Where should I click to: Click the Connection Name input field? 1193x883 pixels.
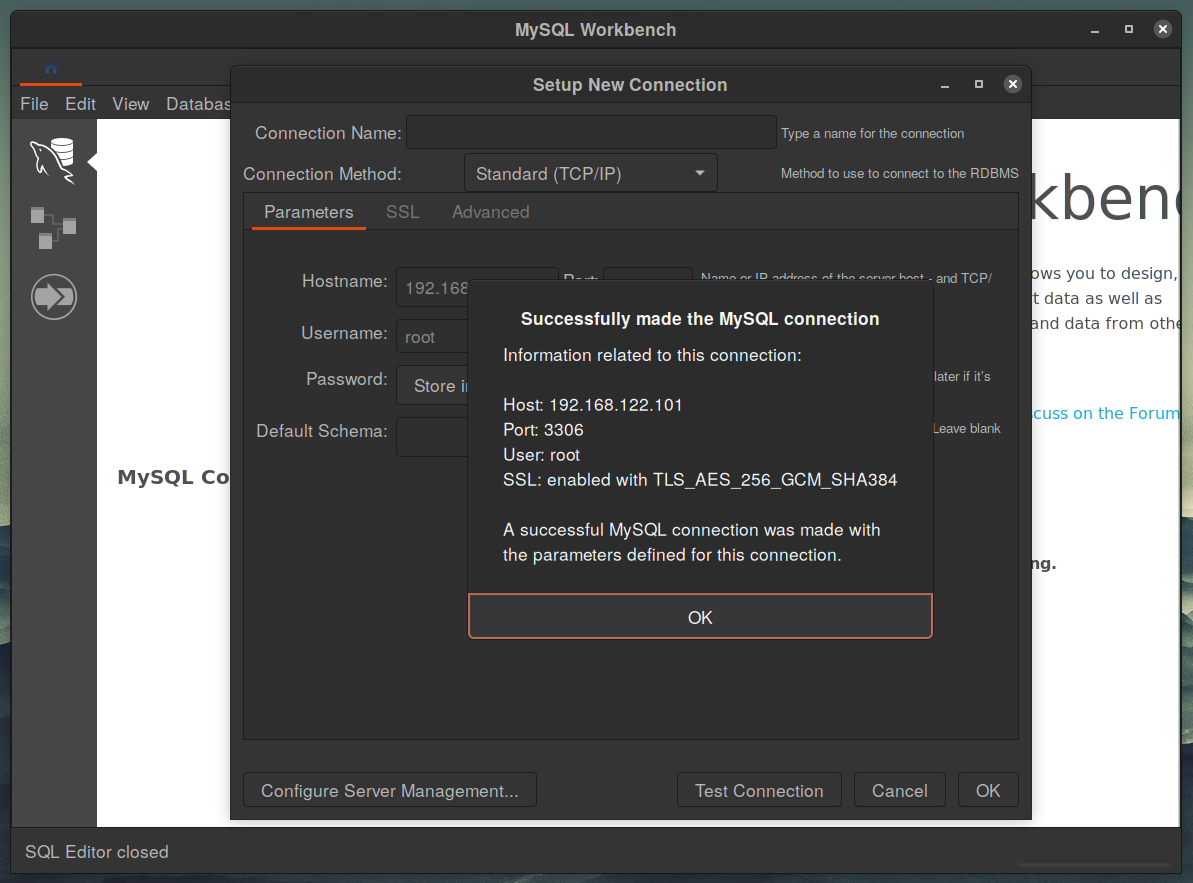coord(591,132)
